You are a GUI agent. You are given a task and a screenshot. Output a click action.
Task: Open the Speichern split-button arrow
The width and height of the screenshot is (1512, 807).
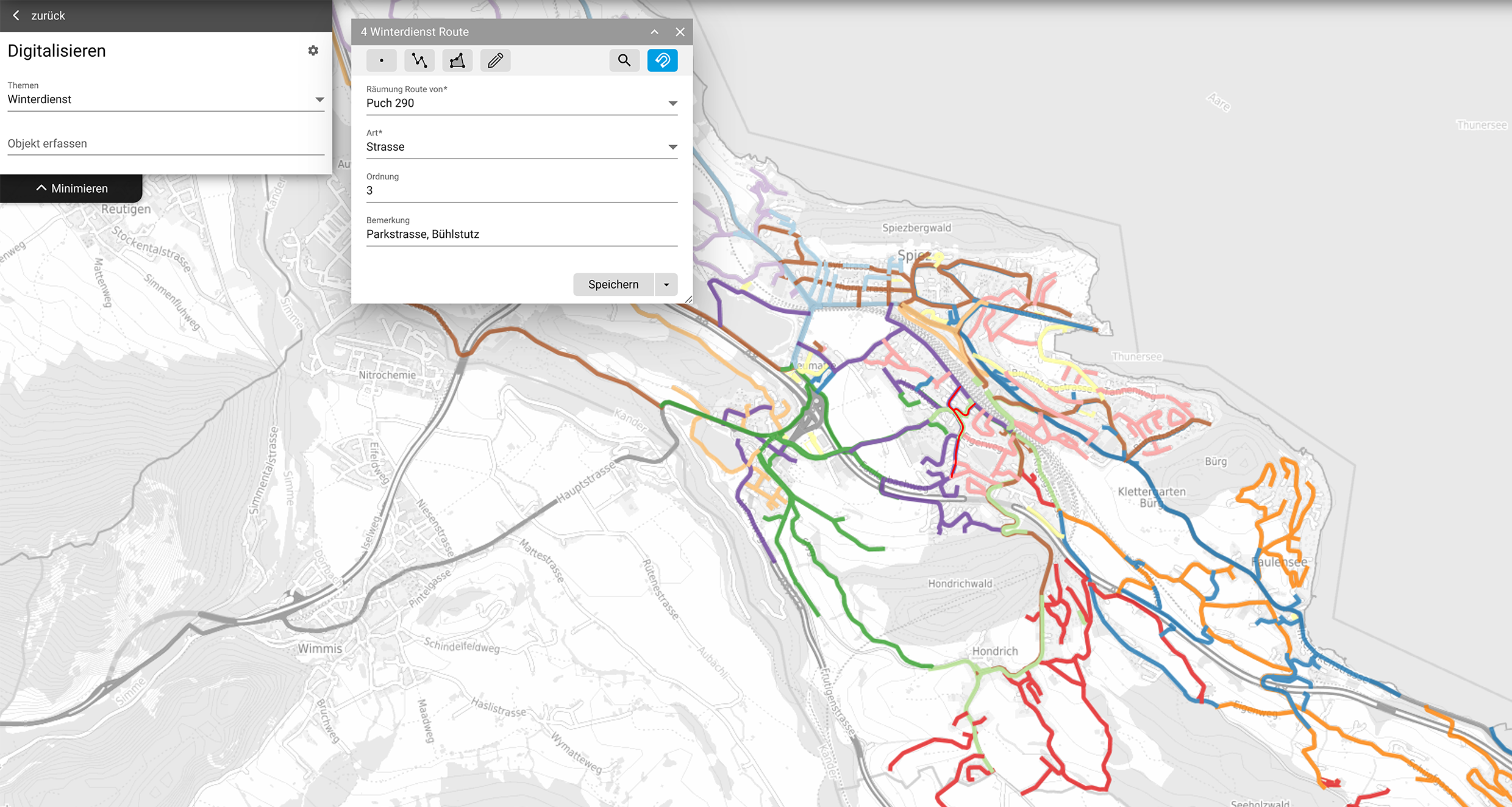click(666, 285)
